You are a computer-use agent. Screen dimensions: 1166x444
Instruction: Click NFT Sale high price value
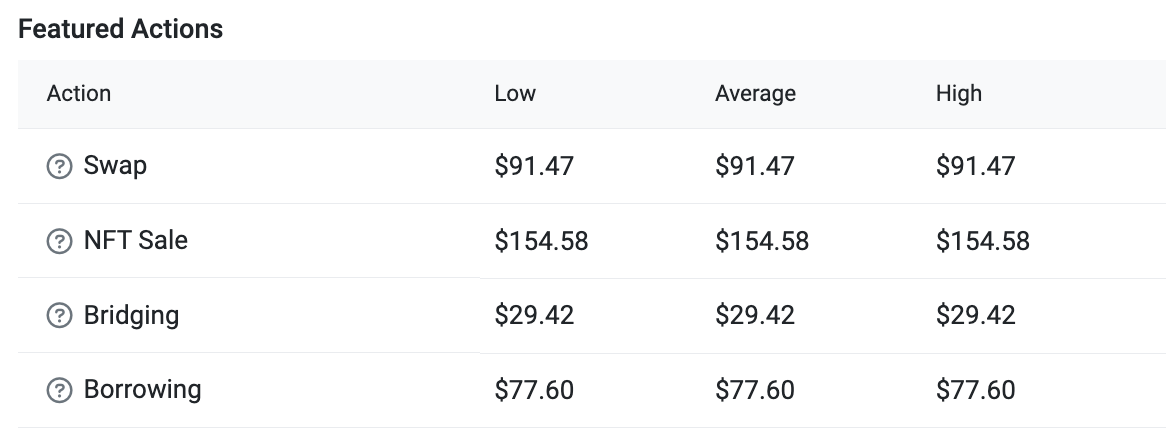pyautogui.click(x=983, y=241)
